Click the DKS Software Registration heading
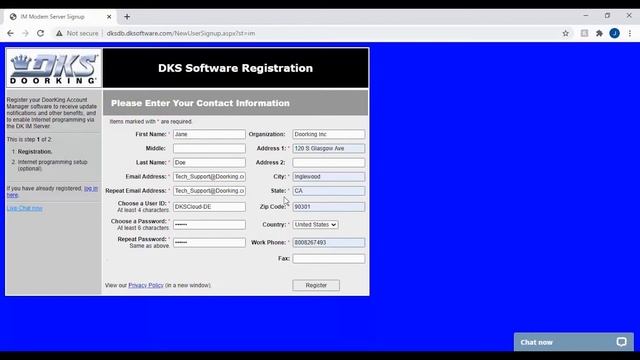640x360 pixels. (236, 68)
